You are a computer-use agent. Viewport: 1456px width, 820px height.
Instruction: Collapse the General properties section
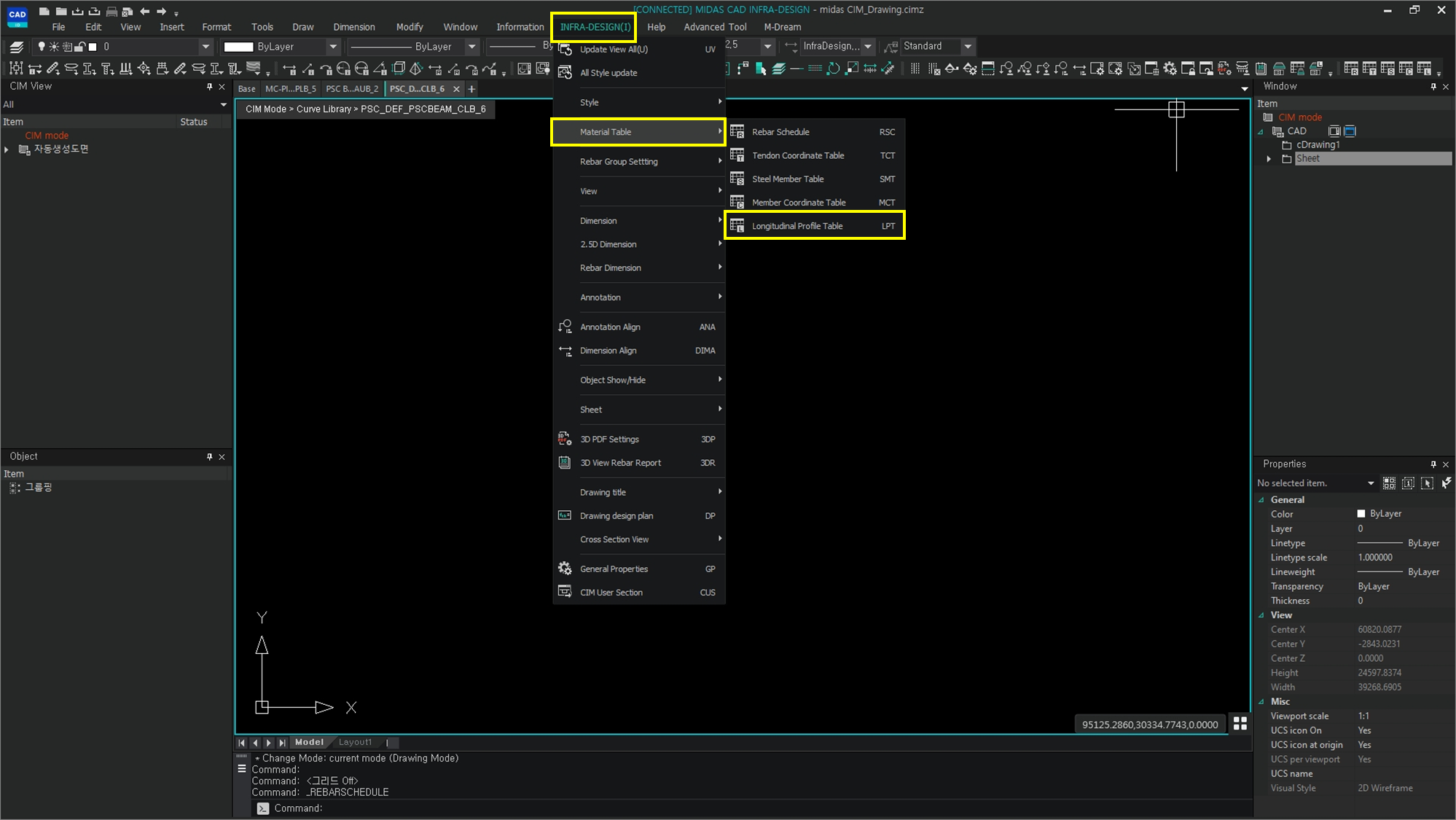coord(1261,500)
